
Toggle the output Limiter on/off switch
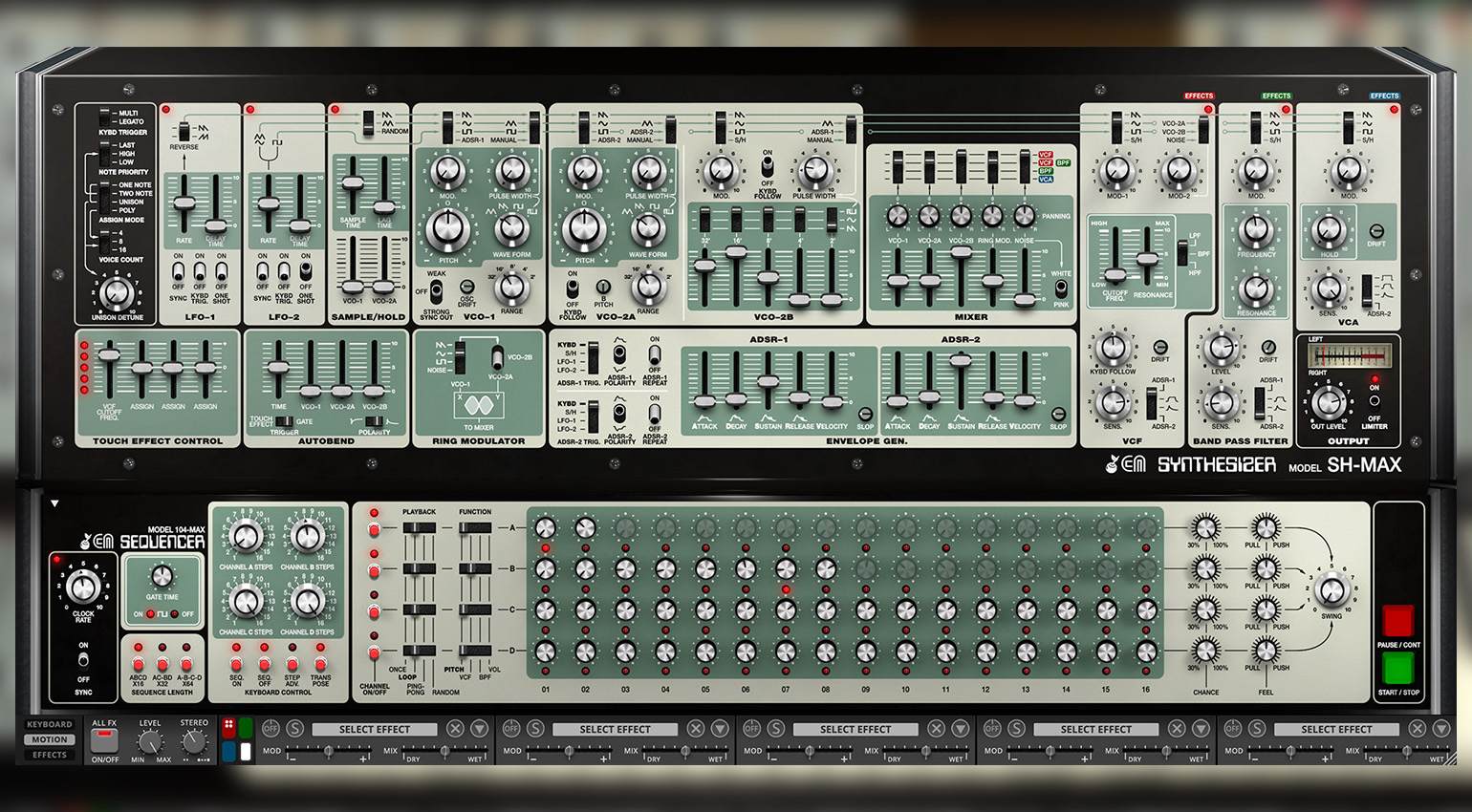[x=1375, y=401]
